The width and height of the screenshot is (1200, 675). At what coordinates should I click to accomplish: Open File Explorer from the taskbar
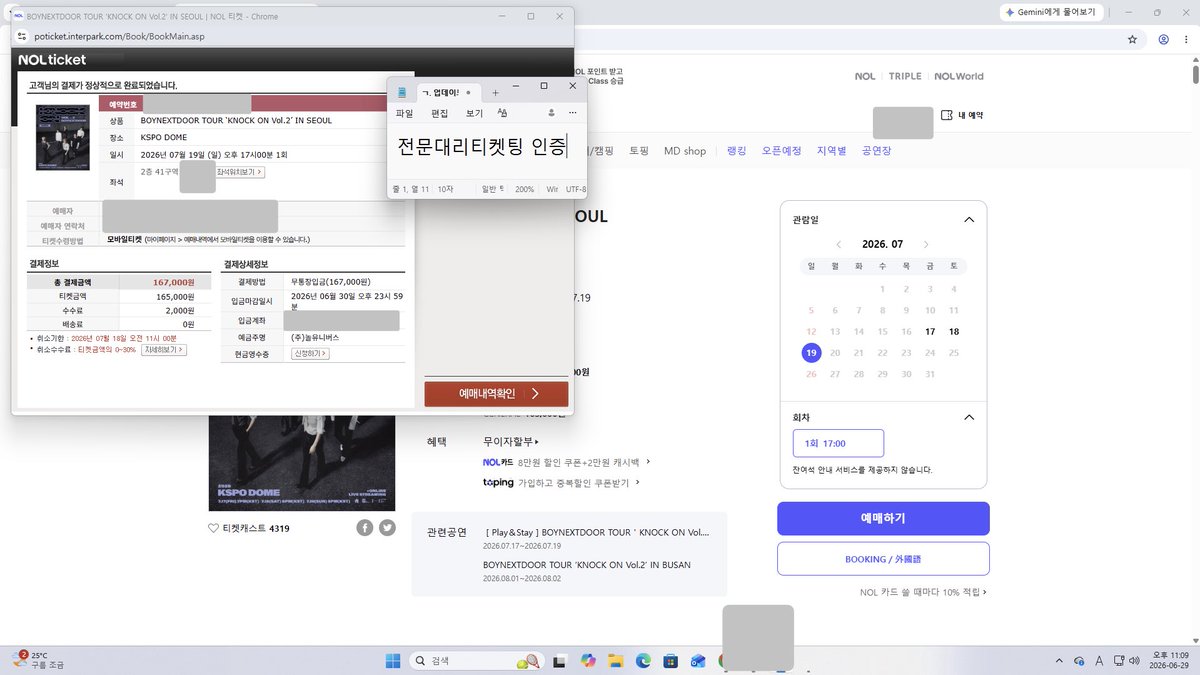pos(616,661)
